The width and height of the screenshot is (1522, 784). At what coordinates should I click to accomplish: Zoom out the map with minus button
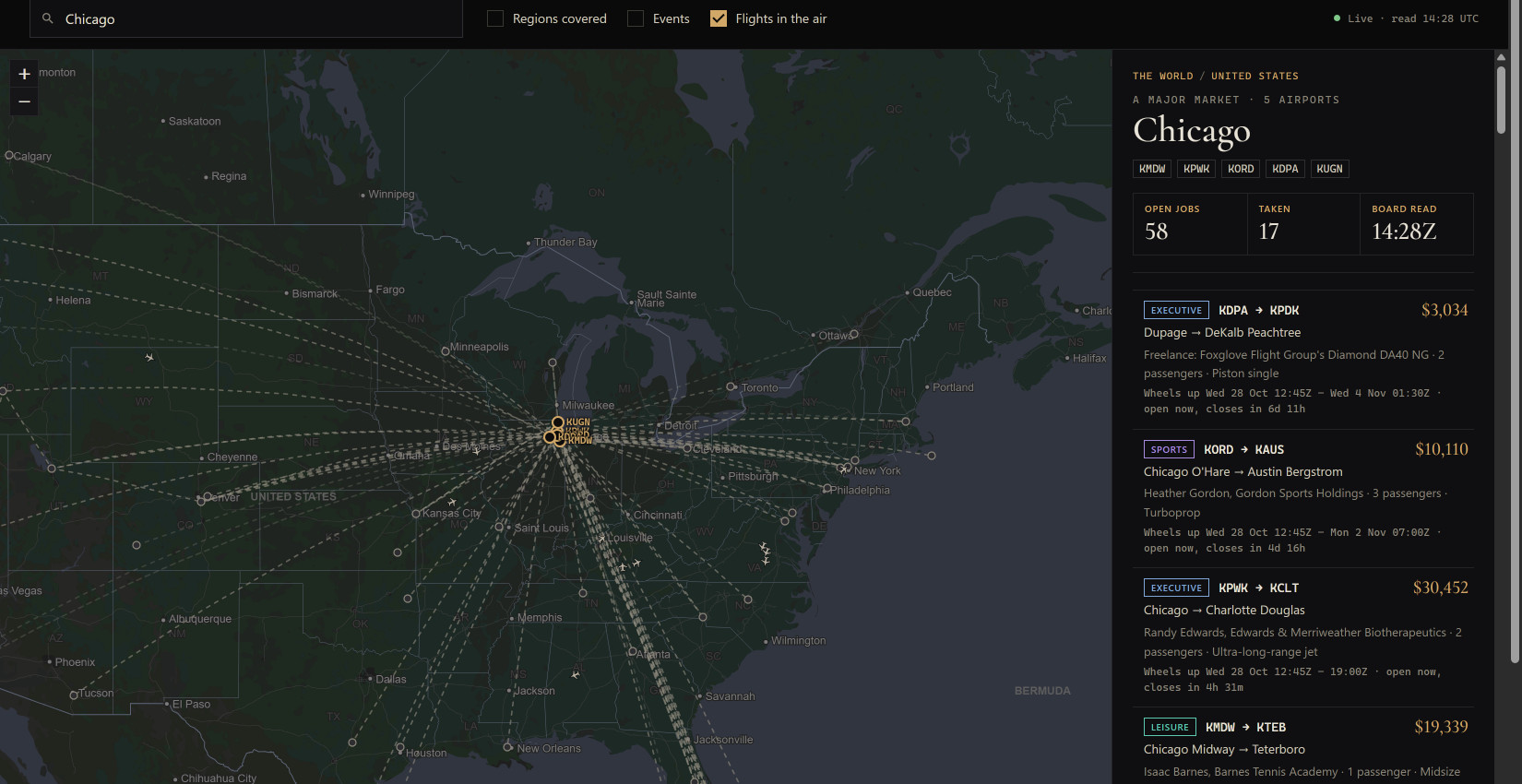pos(24,101)
